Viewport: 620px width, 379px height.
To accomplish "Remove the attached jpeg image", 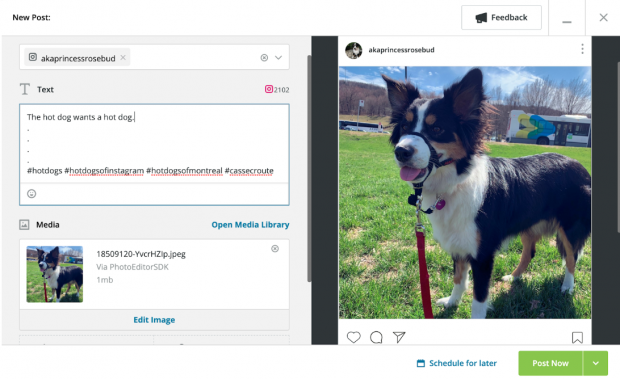I will click(275, 249).
